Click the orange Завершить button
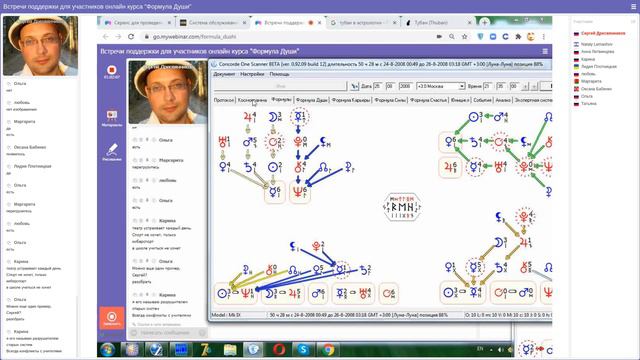Screen dimensions: 640x360 click(111, 318)
